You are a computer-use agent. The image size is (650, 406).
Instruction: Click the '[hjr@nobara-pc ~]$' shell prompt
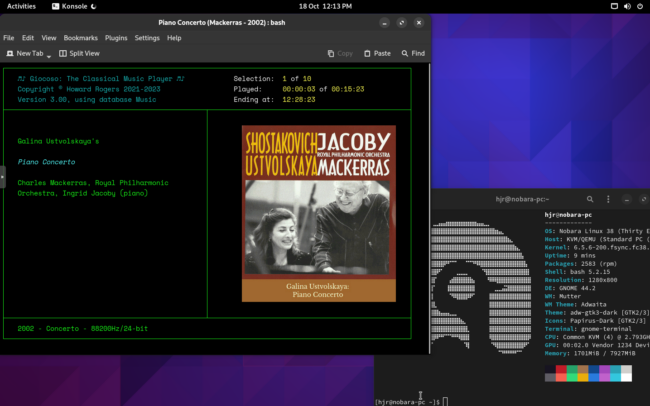(407, 402)
